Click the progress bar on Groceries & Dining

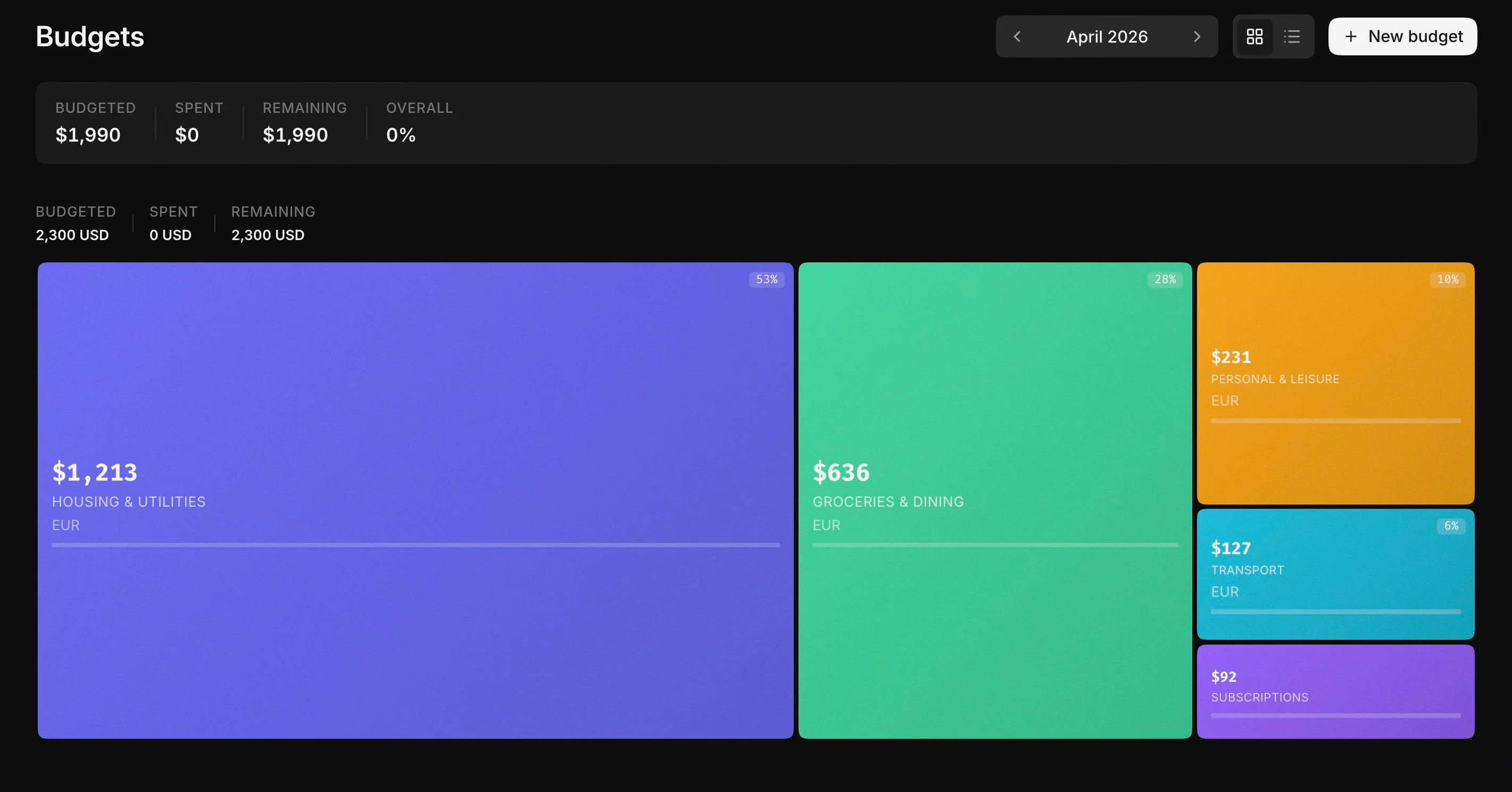[x=995, y=546]
